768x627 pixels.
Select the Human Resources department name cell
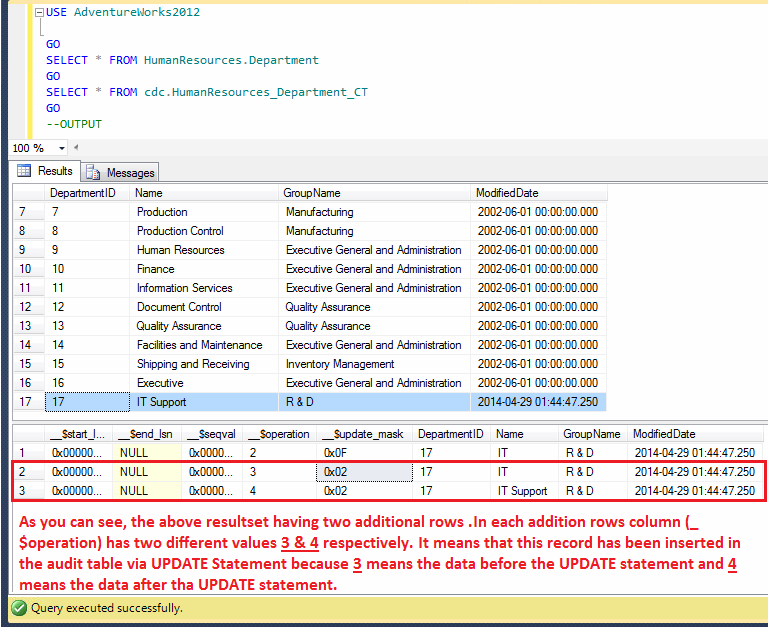[180, 250]
